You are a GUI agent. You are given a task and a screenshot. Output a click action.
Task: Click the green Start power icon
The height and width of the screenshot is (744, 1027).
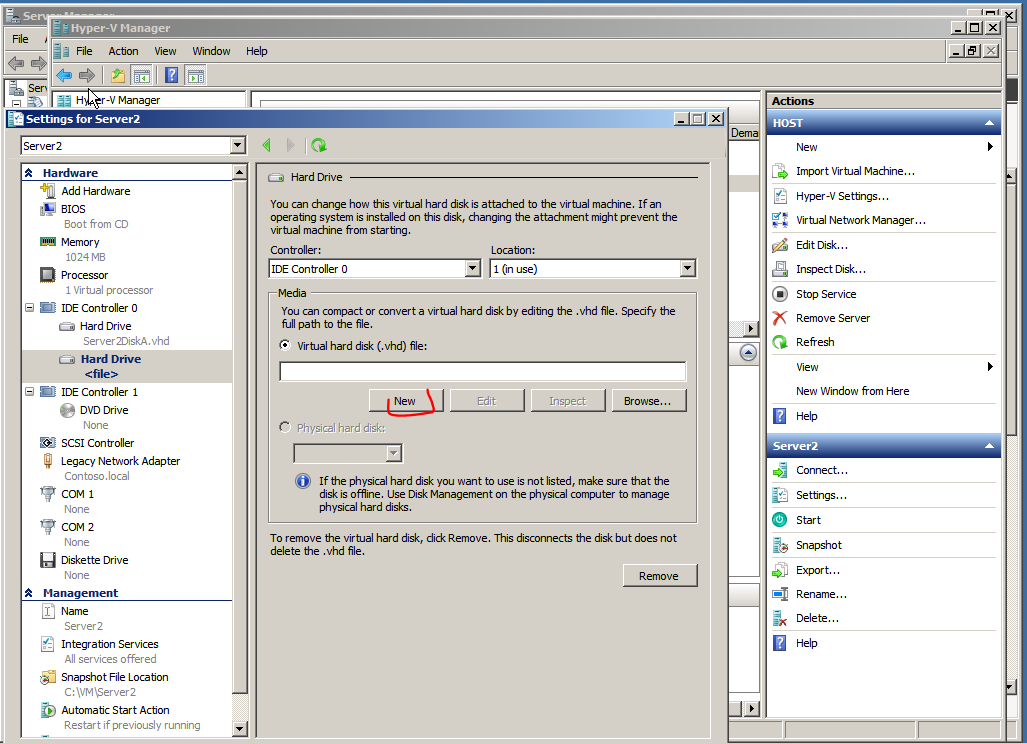(780, 520)
